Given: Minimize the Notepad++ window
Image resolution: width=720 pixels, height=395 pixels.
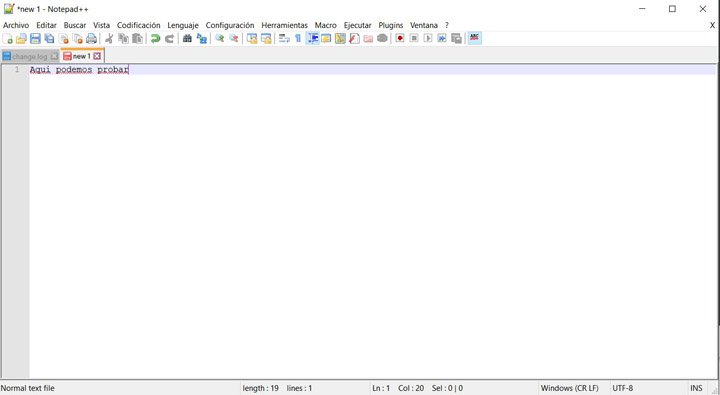Looking at the screenshot, I should [642, 9].
